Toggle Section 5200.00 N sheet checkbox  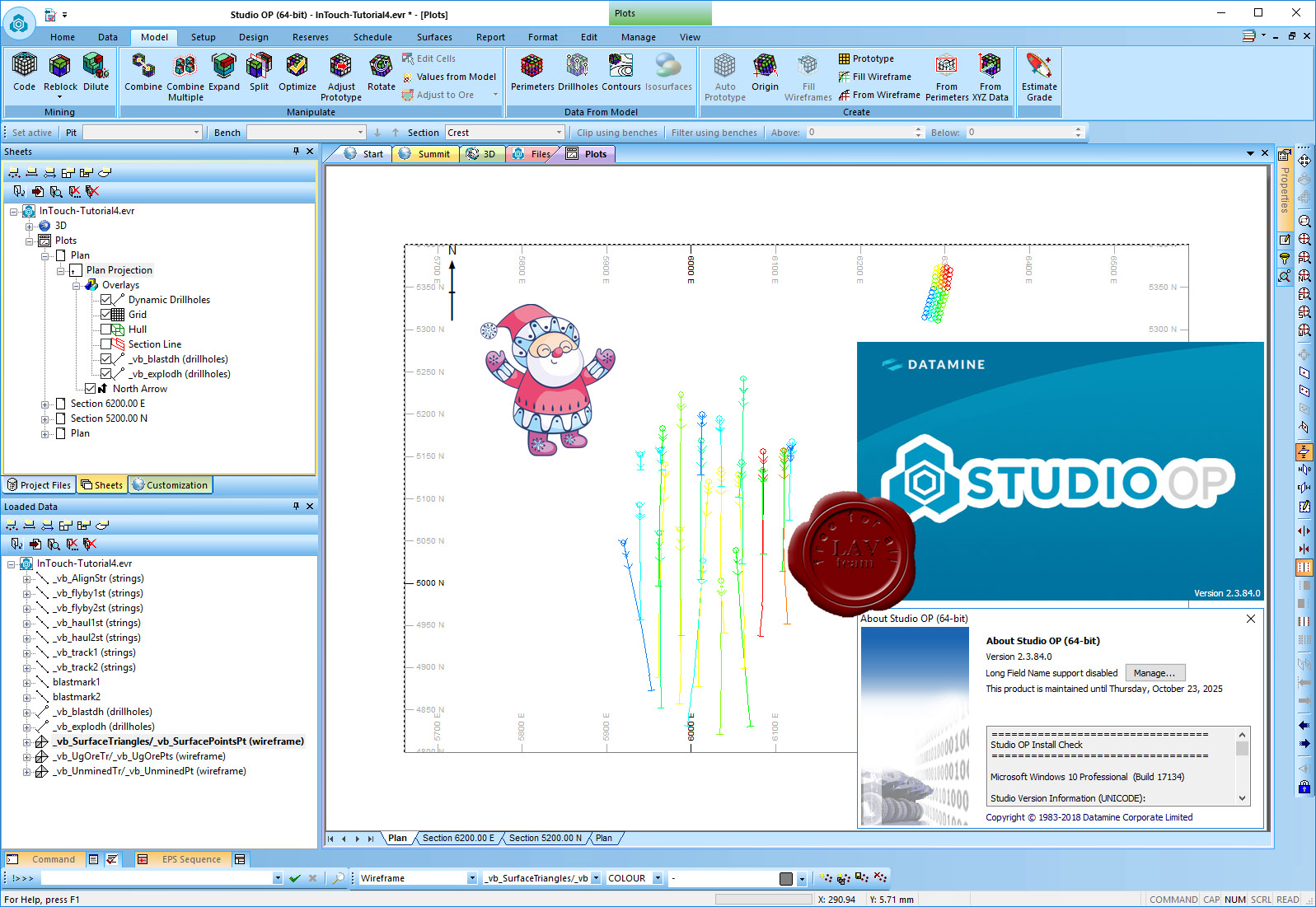pos(60,418)
